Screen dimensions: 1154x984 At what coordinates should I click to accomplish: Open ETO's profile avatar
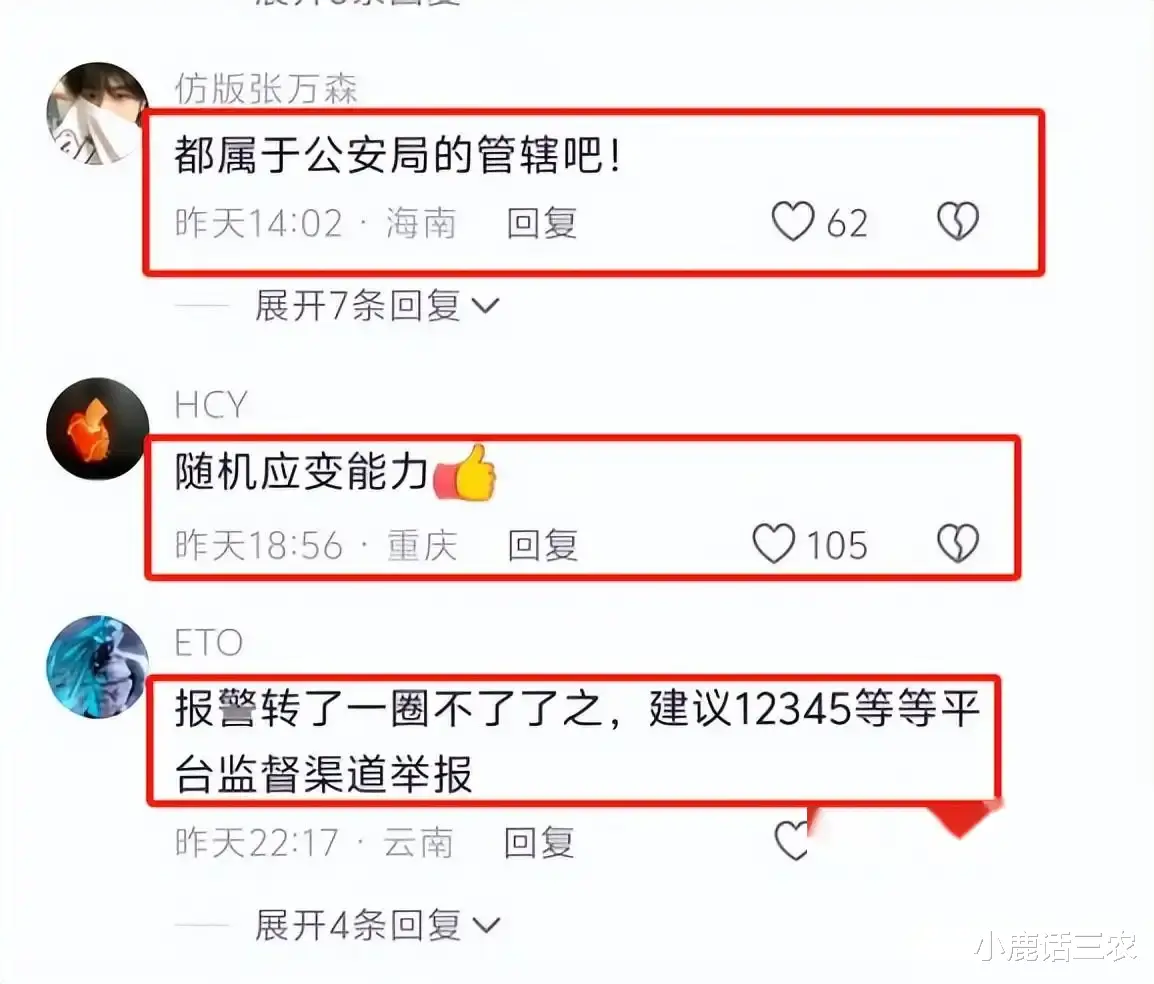point(97,667)
